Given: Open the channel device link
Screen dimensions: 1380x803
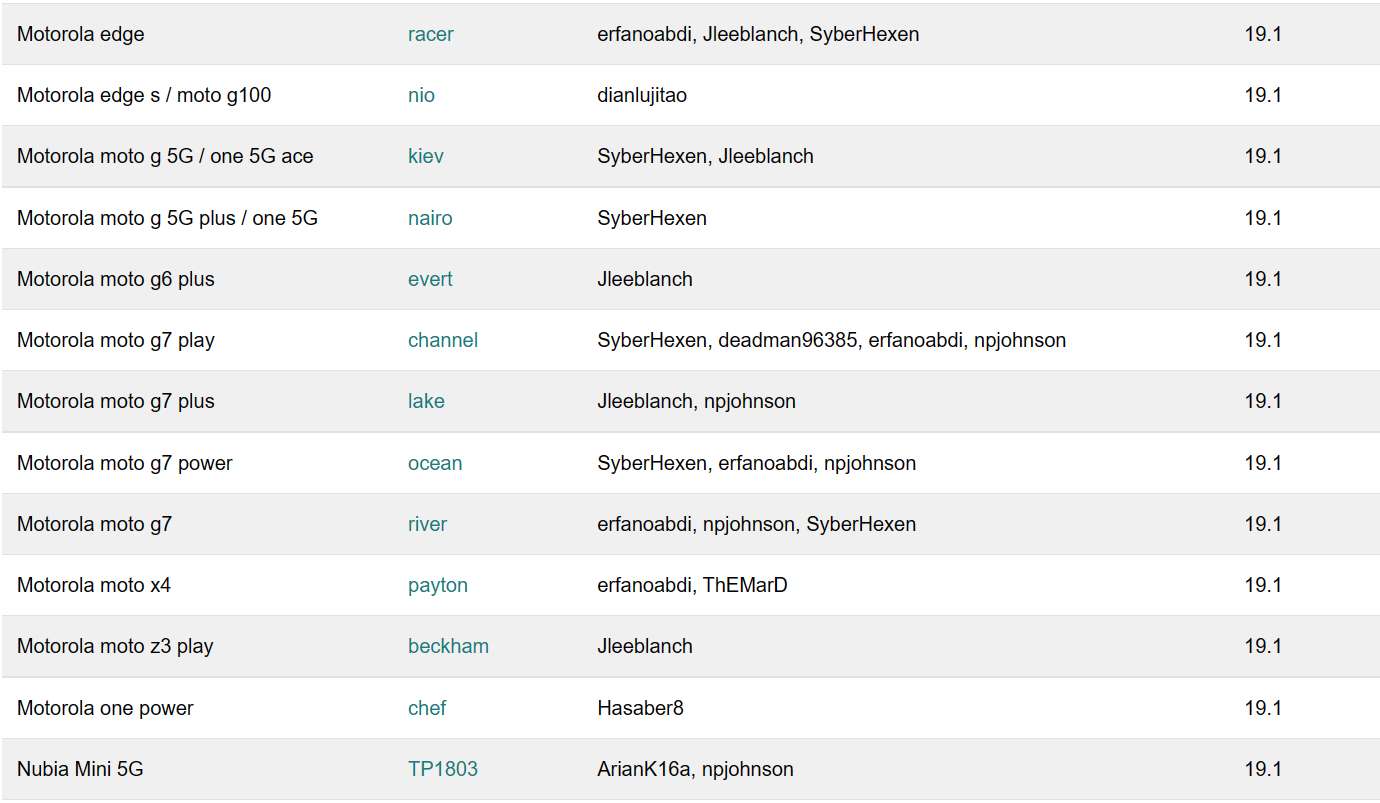Looking at the screenshot, I should 443,340.
